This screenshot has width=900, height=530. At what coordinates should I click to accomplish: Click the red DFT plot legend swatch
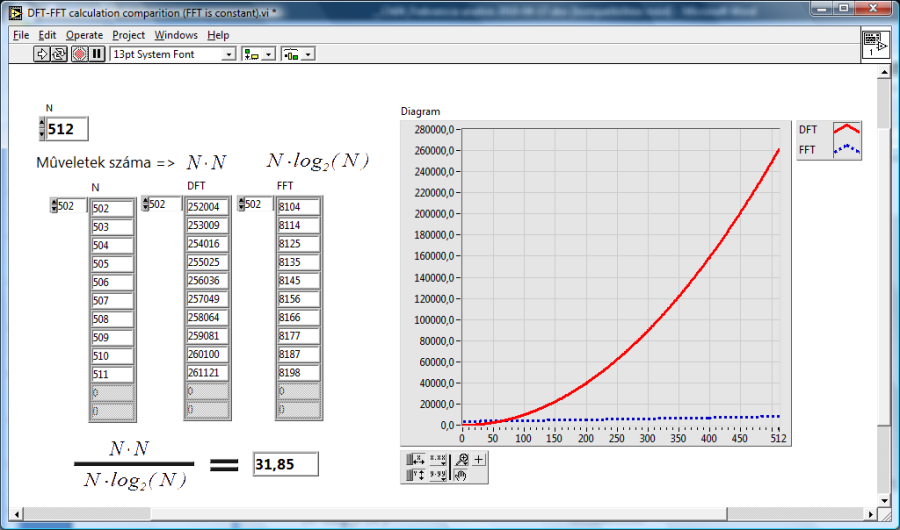(847, 129)
